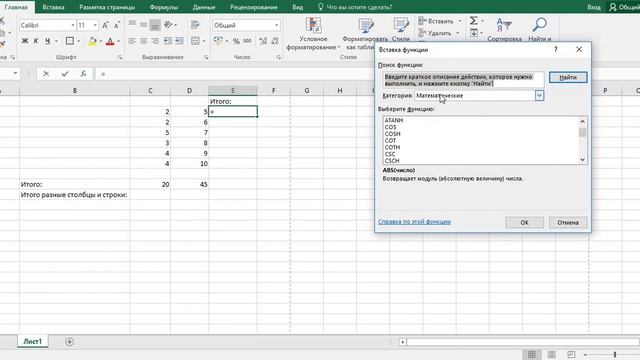The height and width of the screenshot is (360, 640).
Task: Click the fx insert function icon
Action: pos(83,74)
